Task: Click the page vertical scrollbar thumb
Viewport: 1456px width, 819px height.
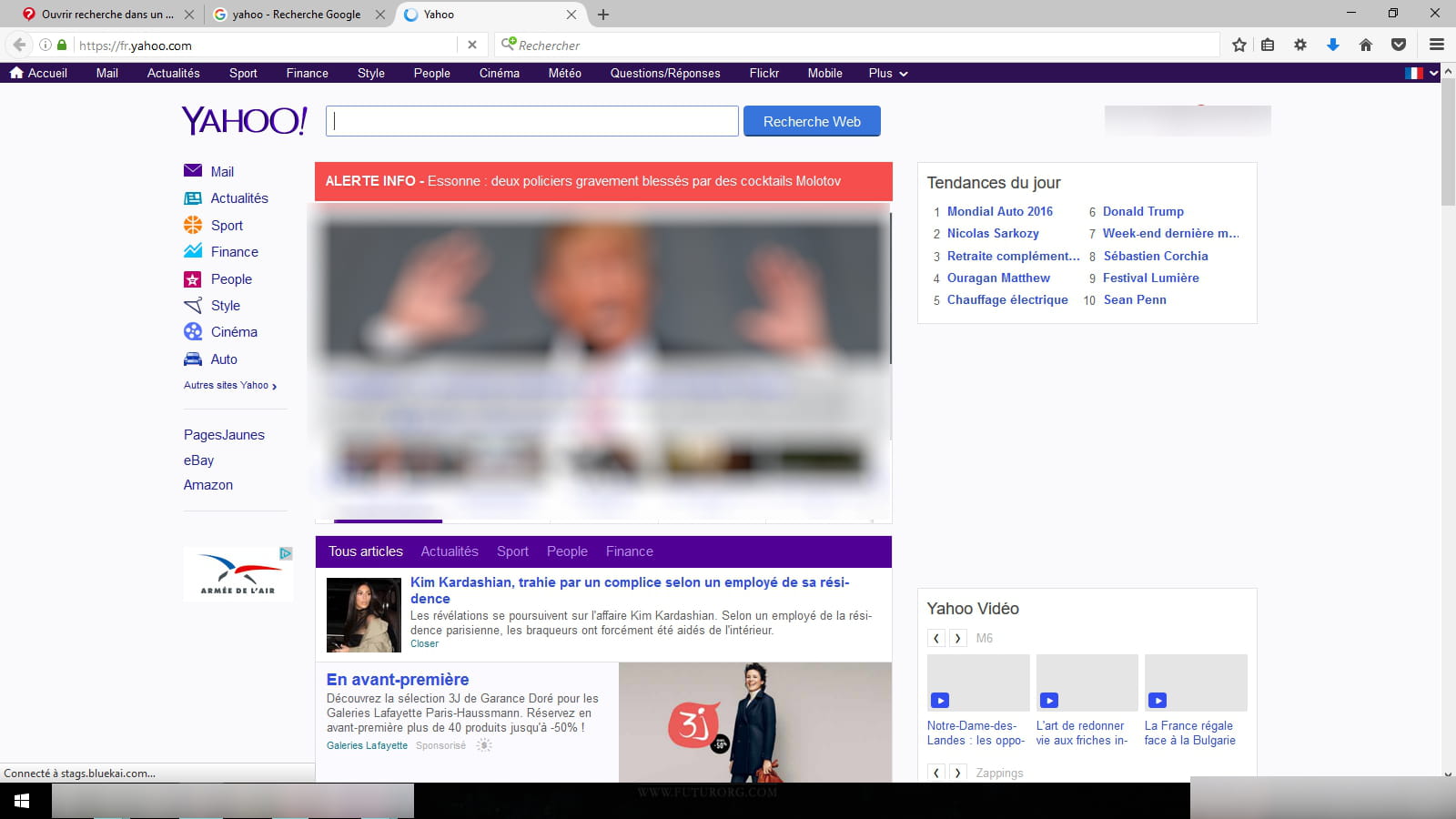Action: [1448, 142]
